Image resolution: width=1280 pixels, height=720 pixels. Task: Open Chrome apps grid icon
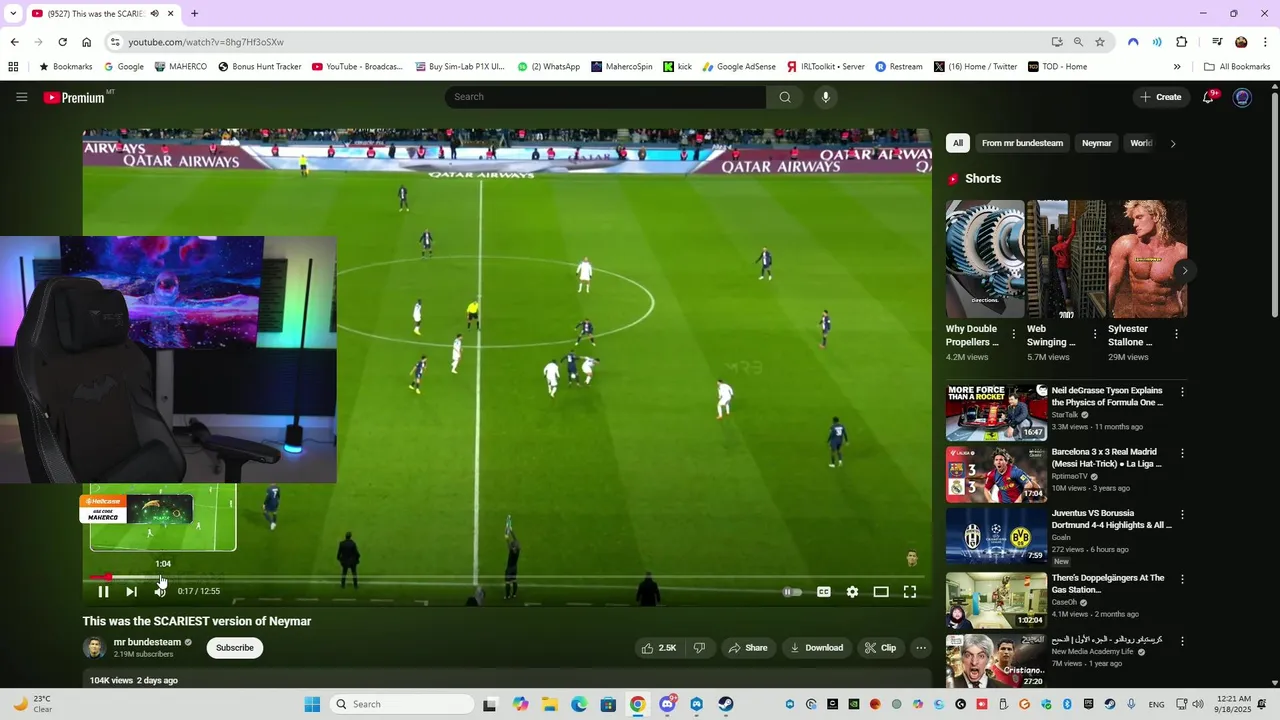[x=13, y=67]
